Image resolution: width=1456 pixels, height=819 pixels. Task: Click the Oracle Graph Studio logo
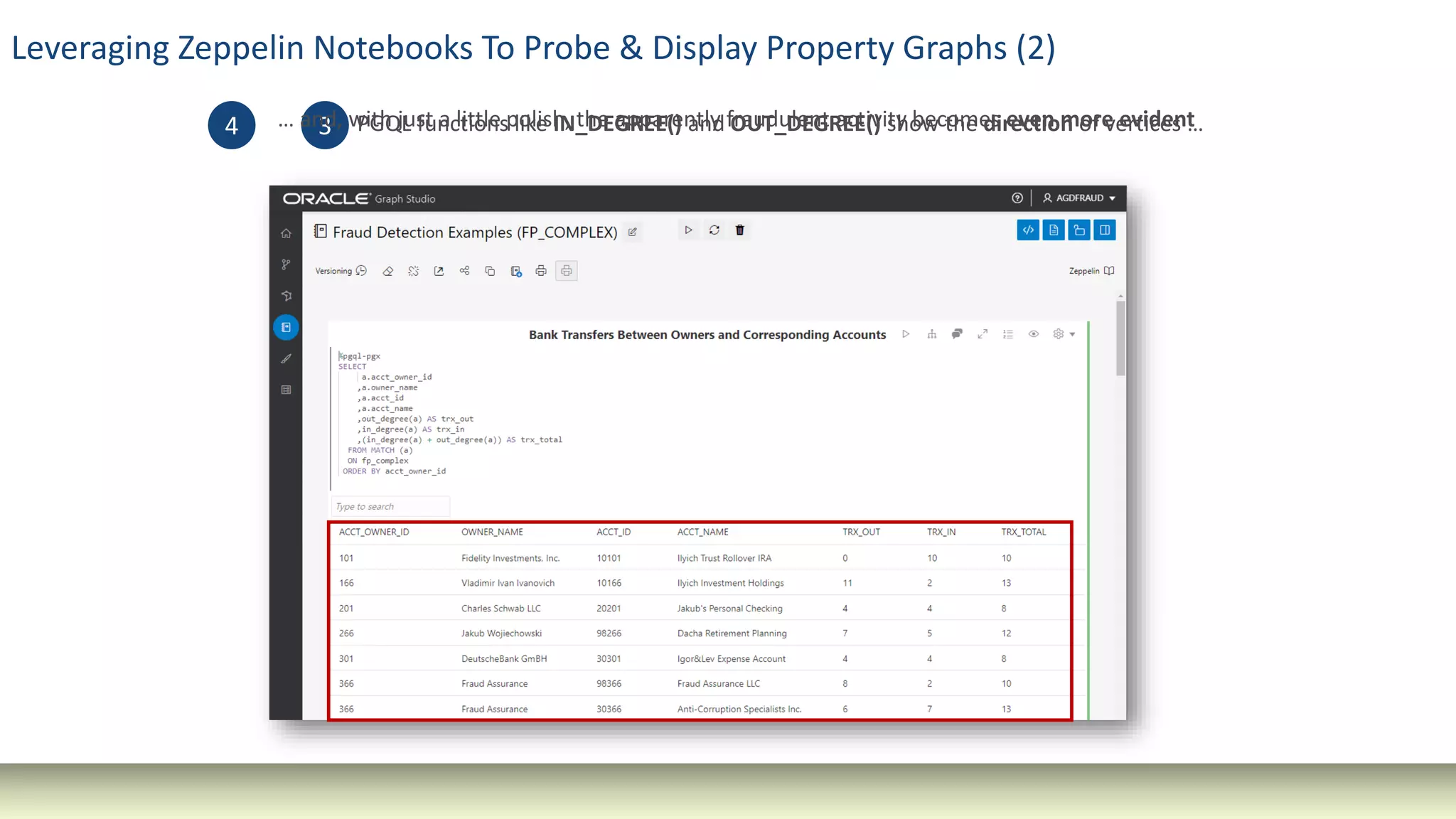click(359, 198)
